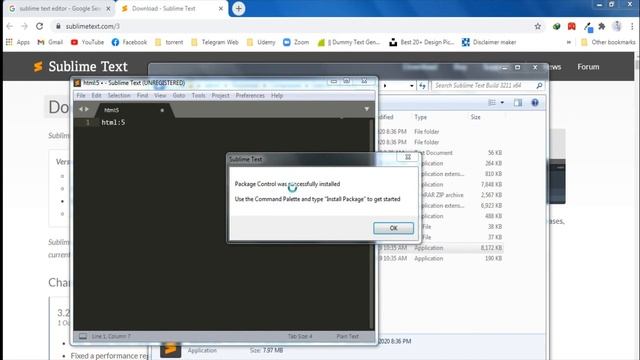The image size is (640, 360).
Task: Click OK in Package Control dialog
Action: coord(393,228)
